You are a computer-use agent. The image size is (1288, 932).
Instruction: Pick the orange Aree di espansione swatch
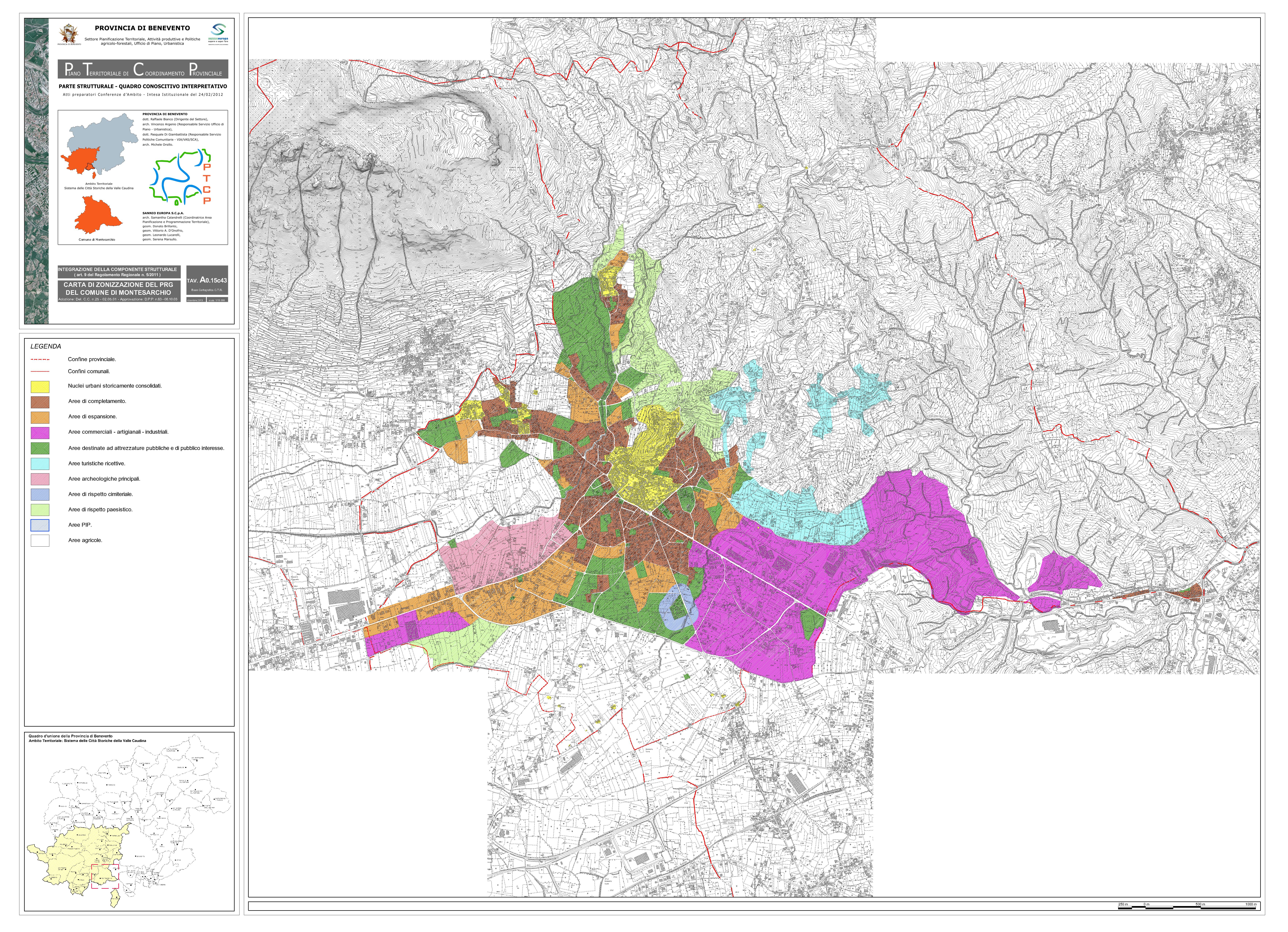click(40, 417)
